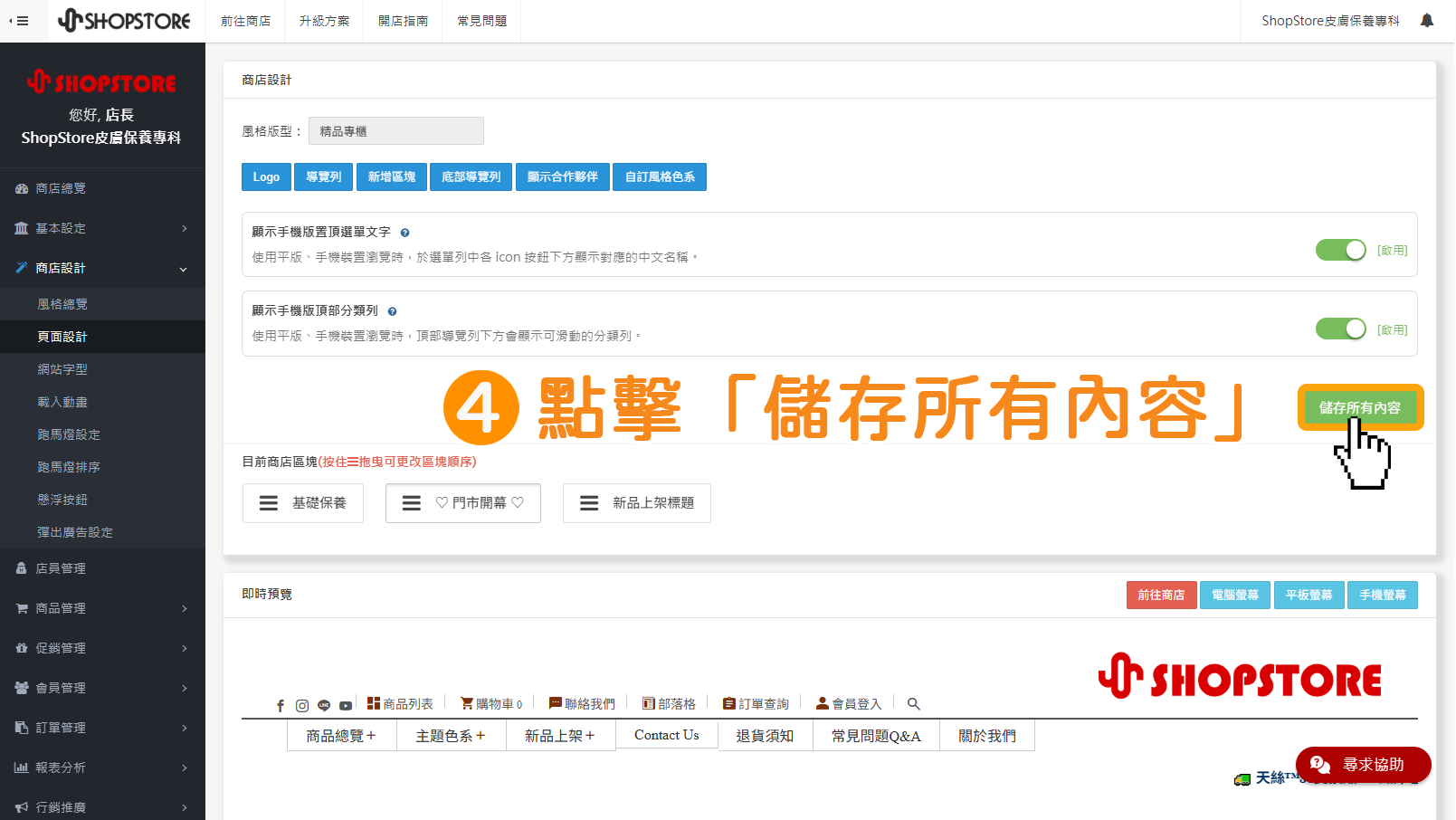Open 彈出廣告設定 submenu item
This screenshot has width=1456, height=820.
coord(102,532)
